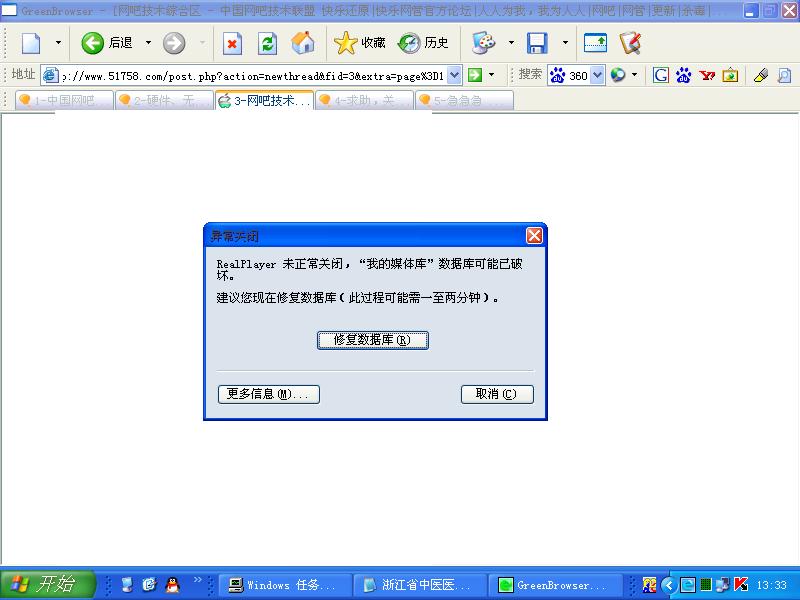Click the show desktop quick launch icon
Screen dimensions: 800x600
click(127, 585)
